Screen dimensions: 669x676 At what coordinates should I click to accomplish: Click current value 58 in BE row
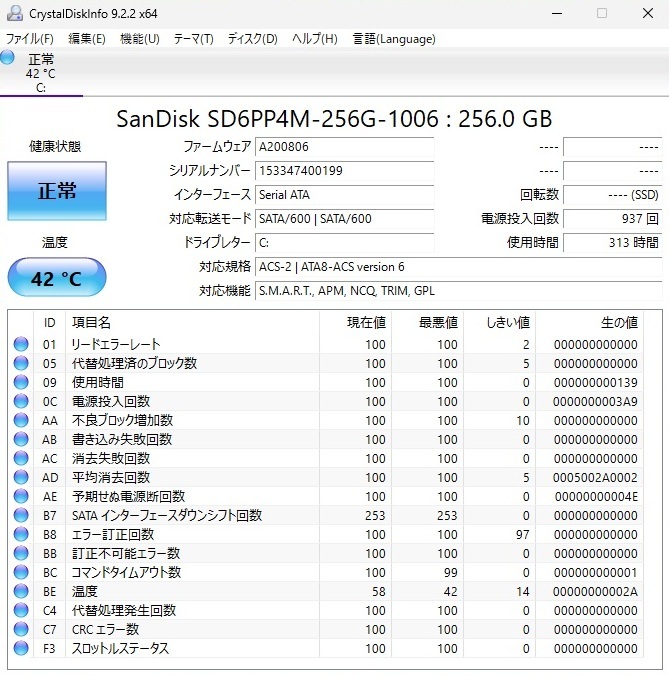378,592
